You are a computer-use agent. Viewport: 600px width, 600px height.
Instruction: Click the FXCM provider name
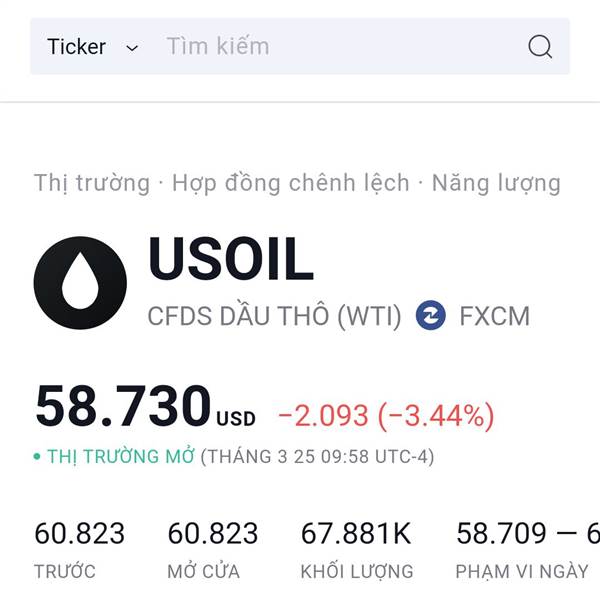click(494, 316)
